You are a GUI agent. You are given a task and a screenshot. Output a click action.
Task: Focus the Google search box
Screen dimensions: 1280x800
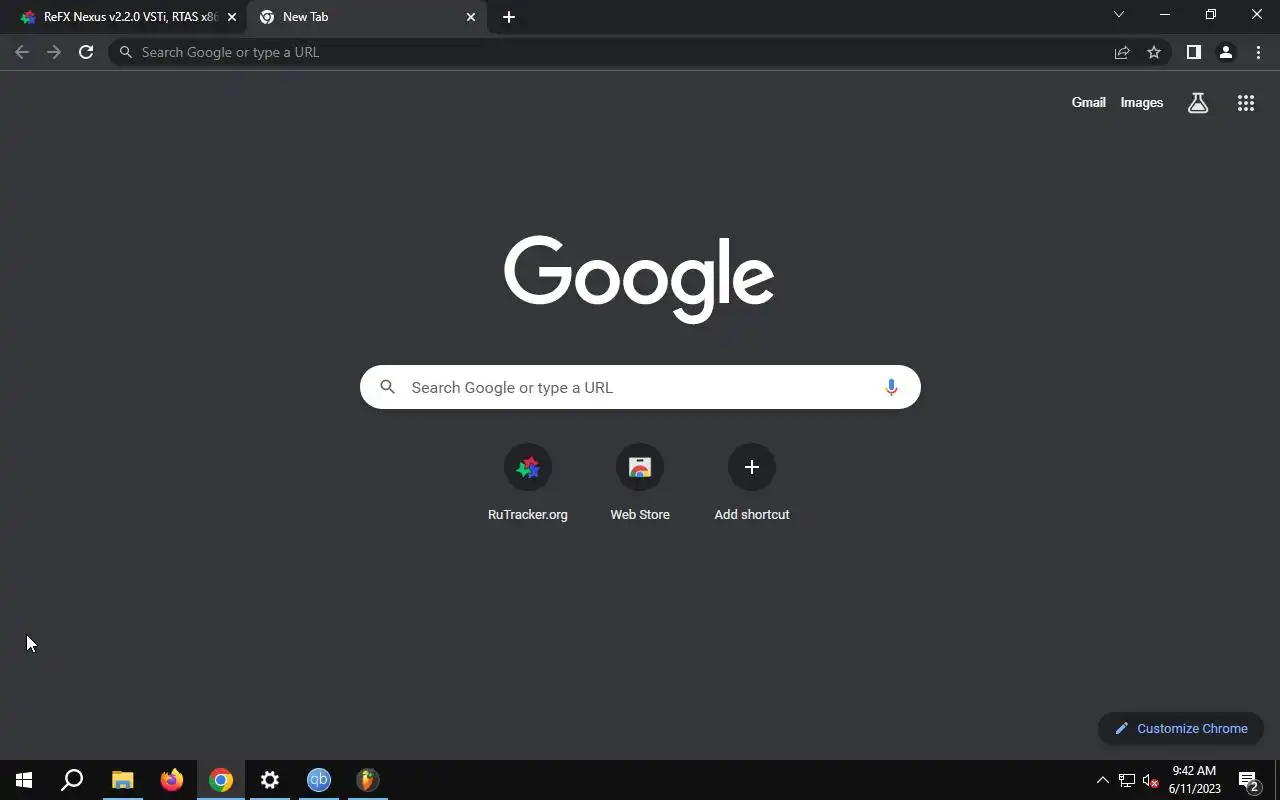(x=640, y=387)
